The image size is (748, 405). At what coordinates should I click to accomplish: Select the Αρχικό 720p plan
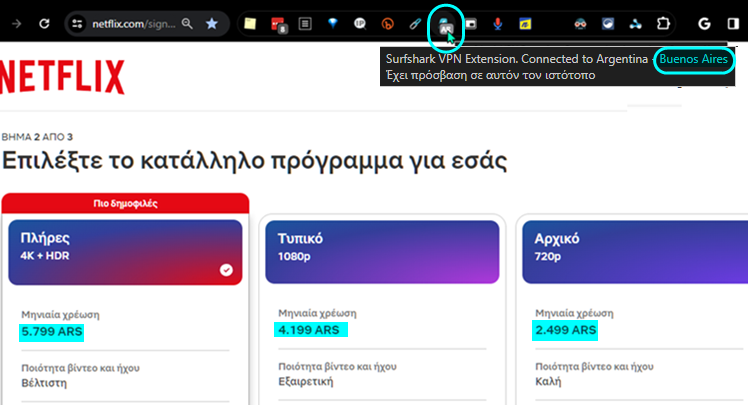(x=635, y=252)
